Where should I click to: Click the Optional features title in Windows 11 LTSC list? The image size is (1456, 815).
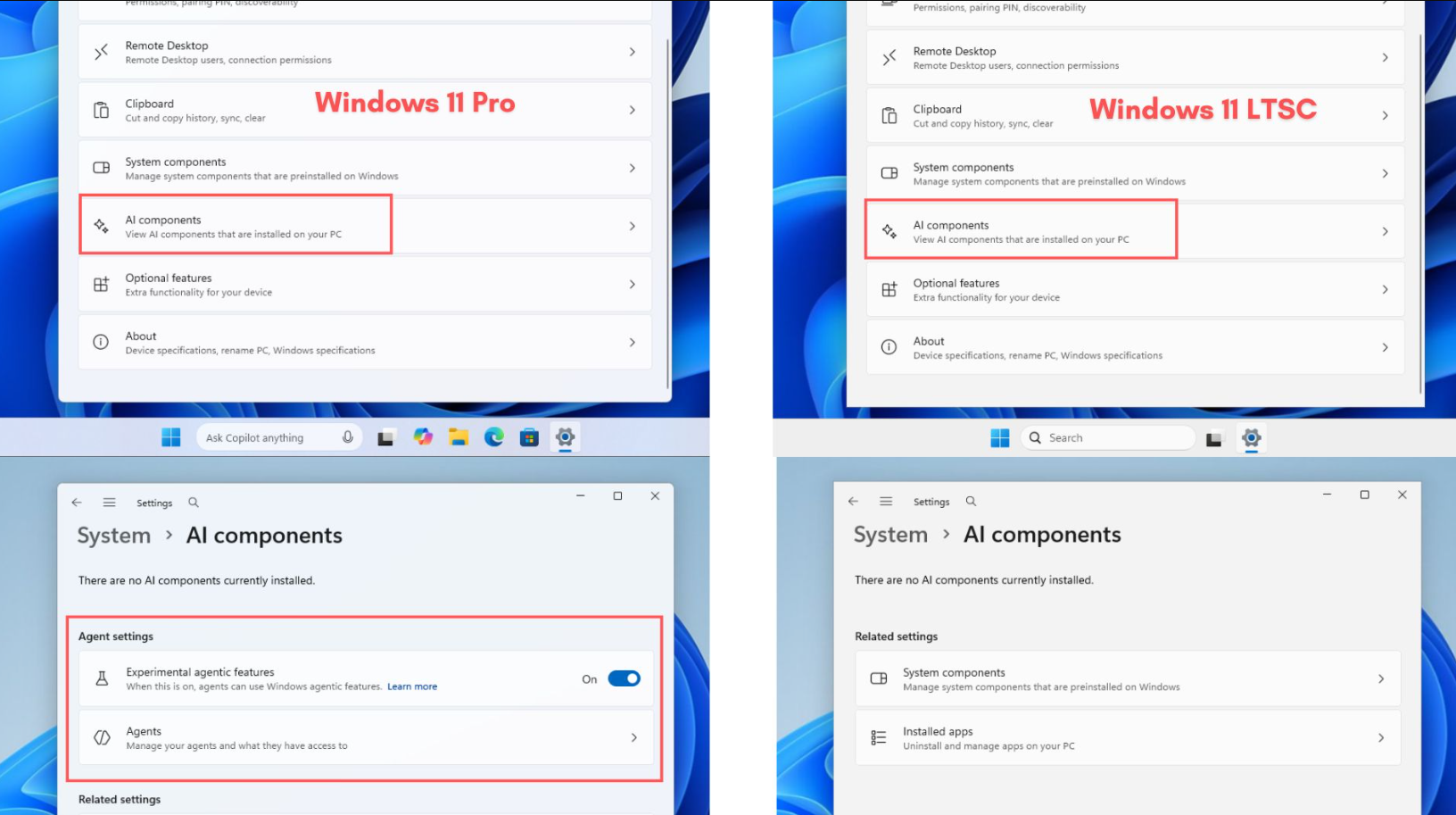click(x=956, y=283)
